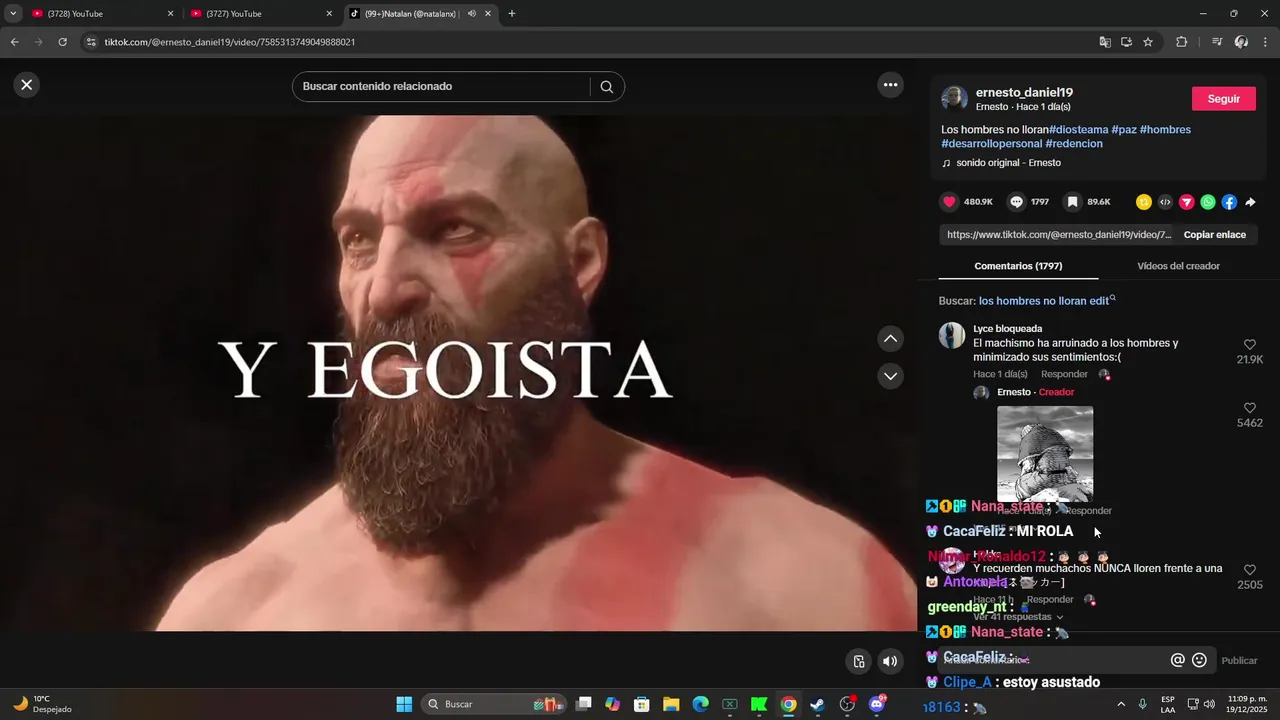Screen dimensions: 1280x720
Task: Click the search magnifier in related content bar
Action: [x=606, y=87]
